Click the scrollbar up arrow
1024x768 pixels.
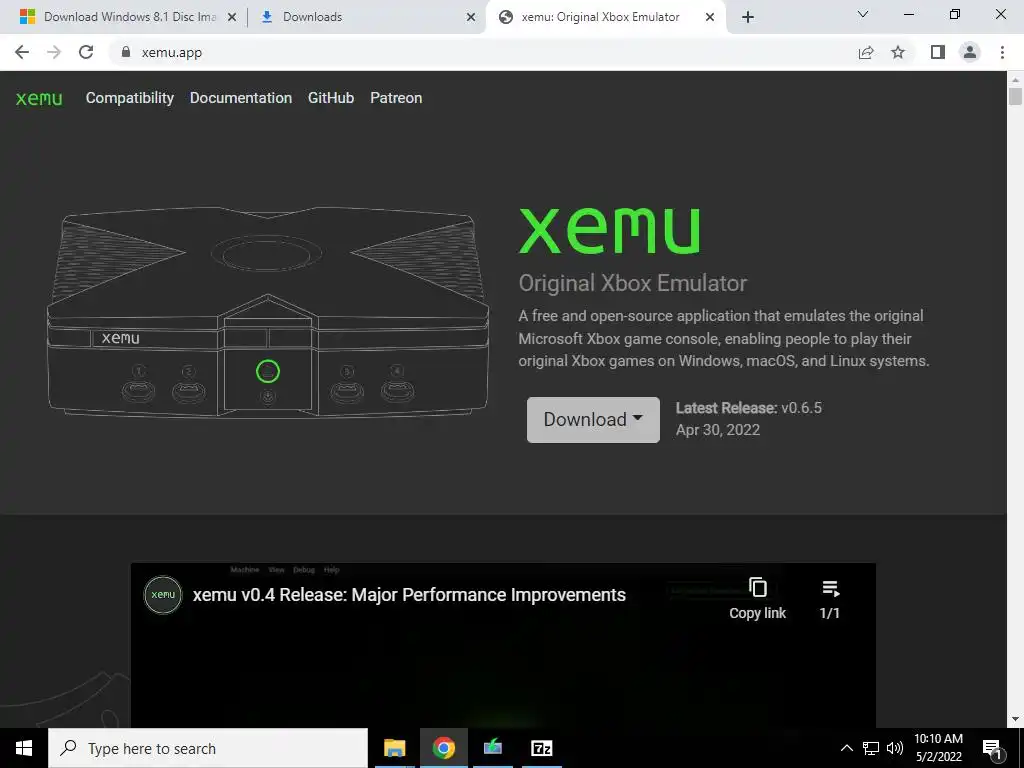click(1015, 80)
